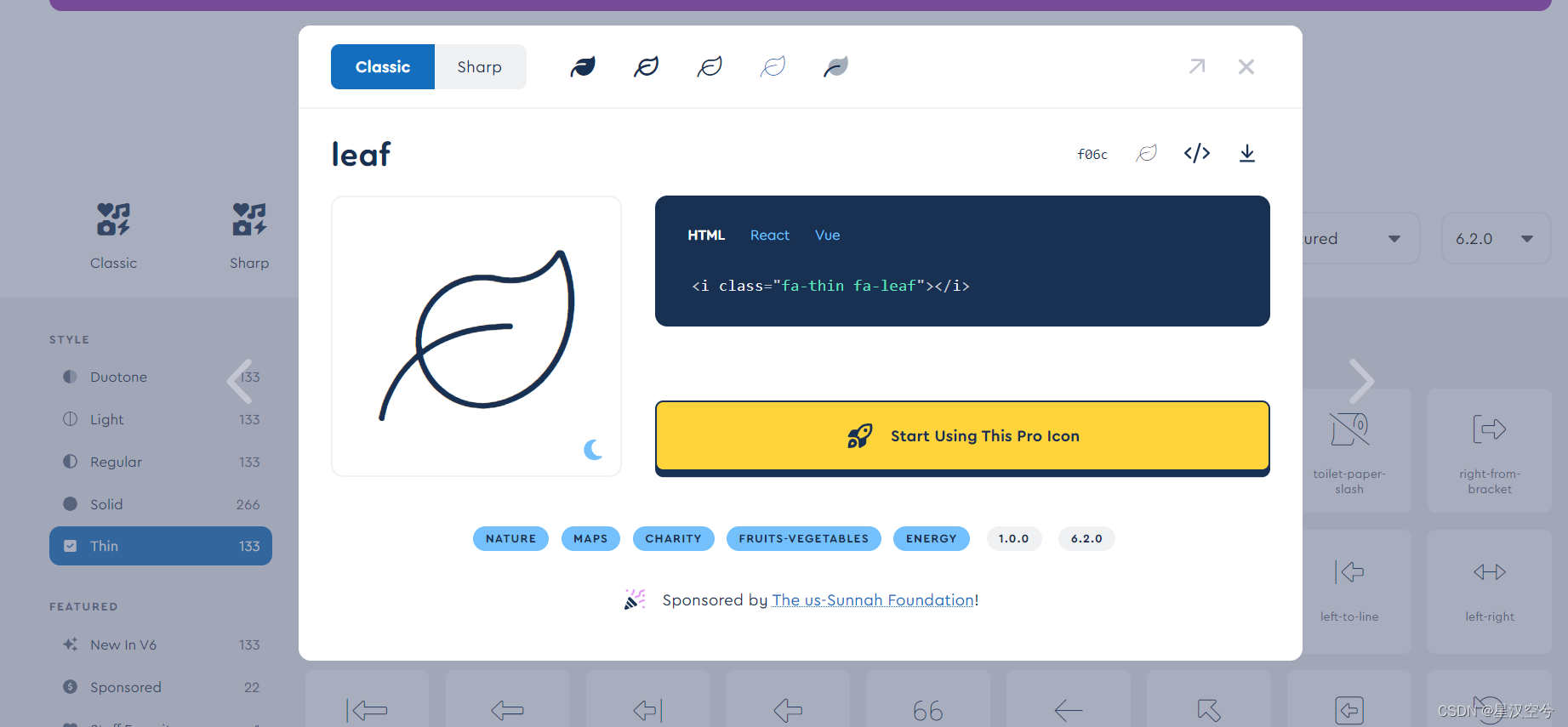Open the MAPS category tag

click(590, 539)
